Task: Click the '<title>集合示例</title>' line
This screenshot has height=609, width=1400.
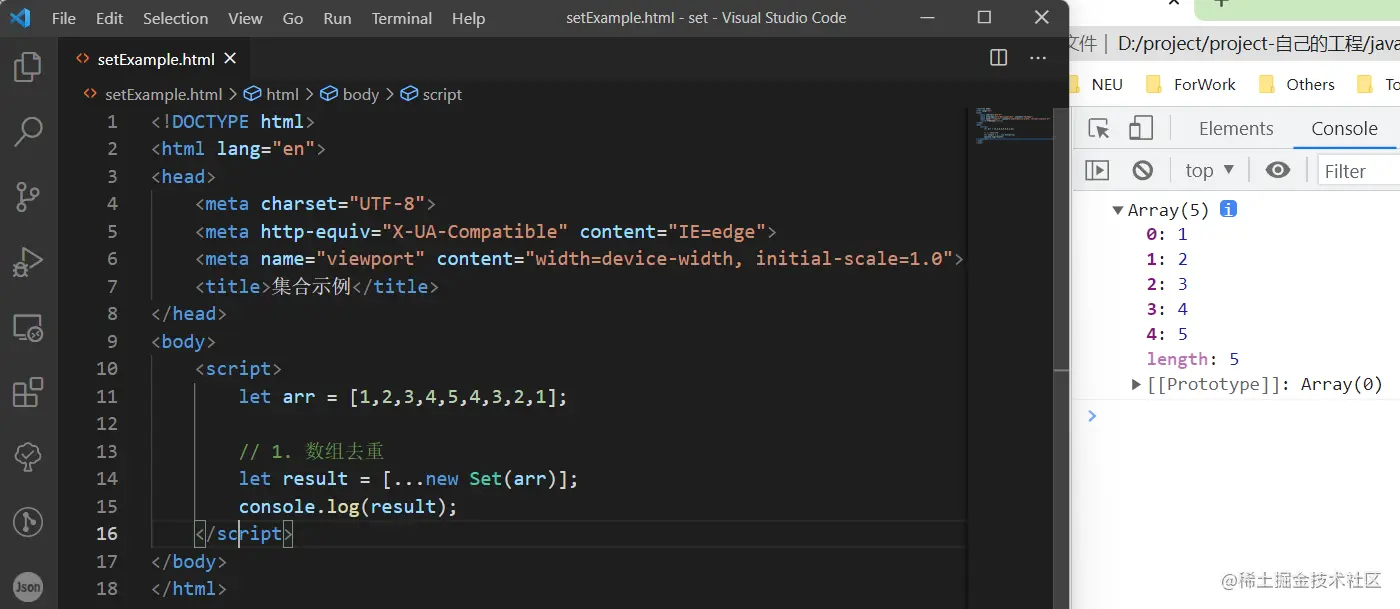Action: click(317, 286)
